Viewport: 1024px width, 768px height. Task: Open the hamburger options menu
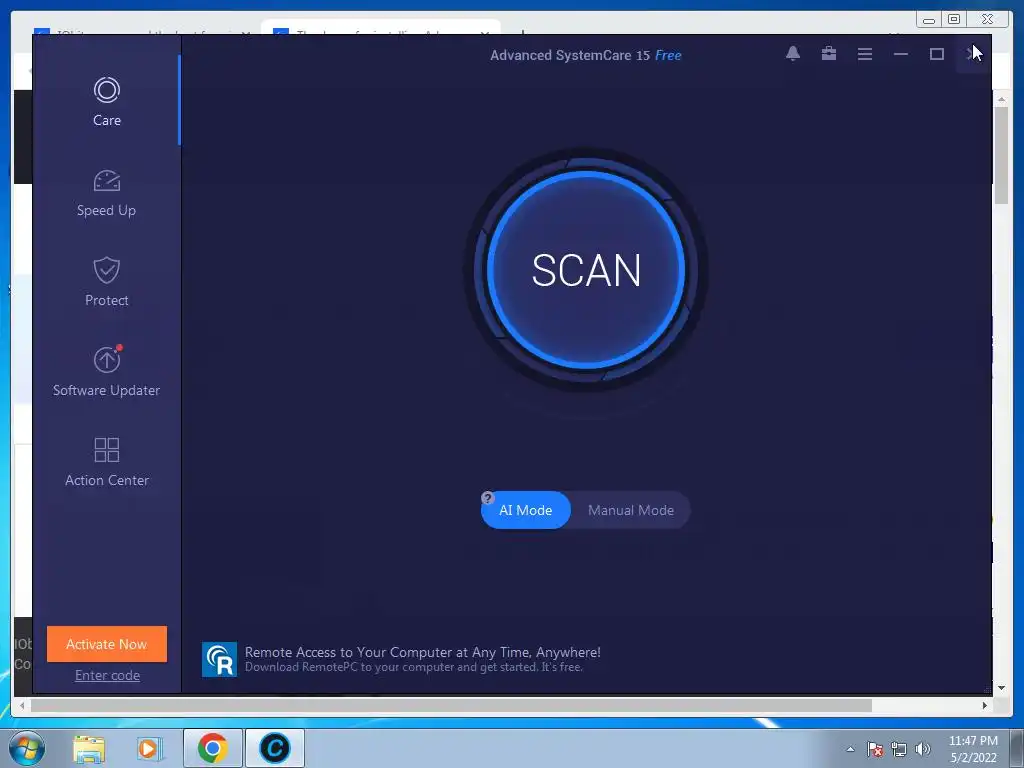click(865, 54)
